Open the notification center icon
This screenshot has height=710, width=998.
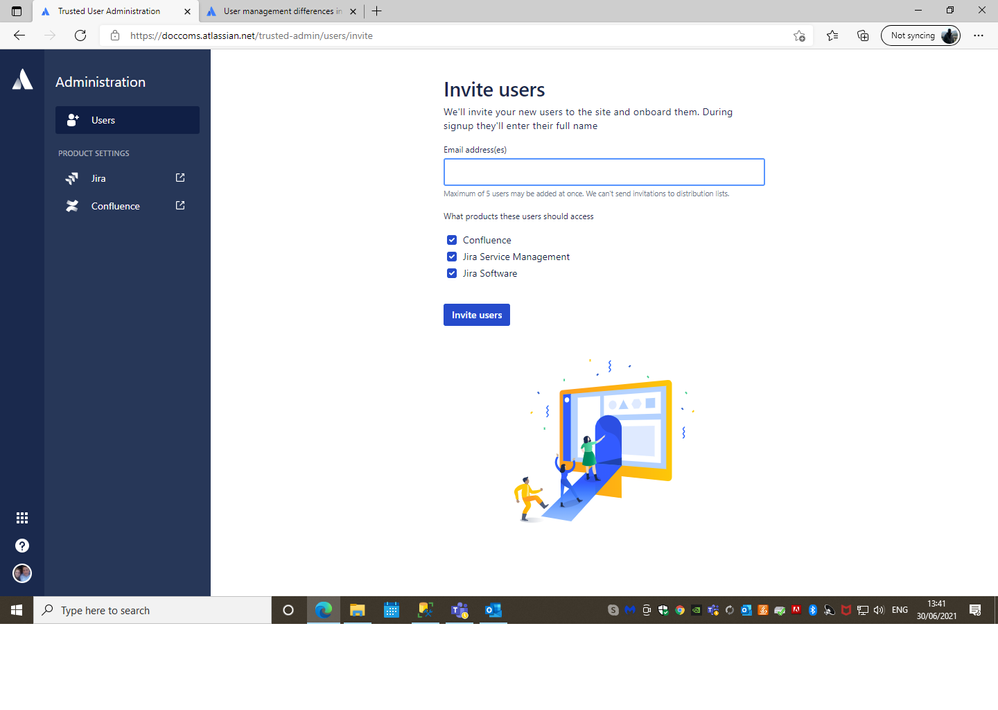pyautogui.click(x=975, y=610)
